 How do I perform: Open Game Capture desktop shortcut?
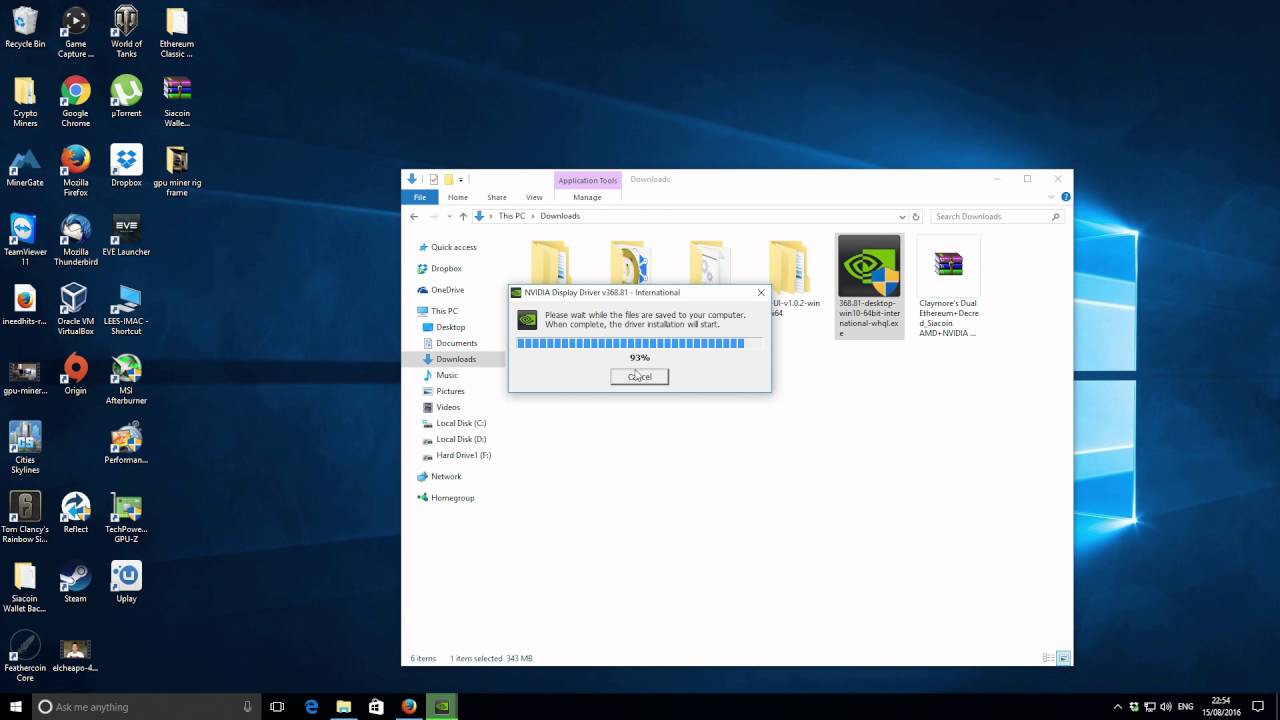tap(75, 32)
